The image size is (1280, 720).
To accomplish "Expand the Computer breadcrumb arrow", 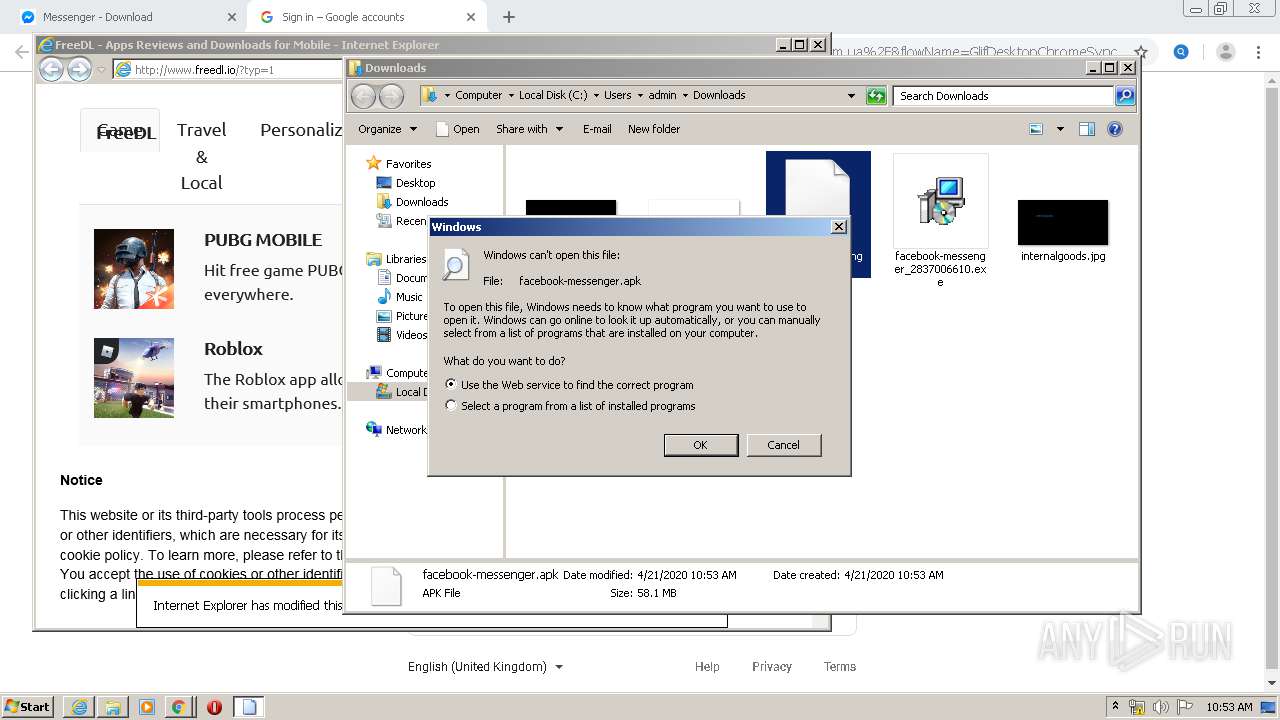I will 511,96.
